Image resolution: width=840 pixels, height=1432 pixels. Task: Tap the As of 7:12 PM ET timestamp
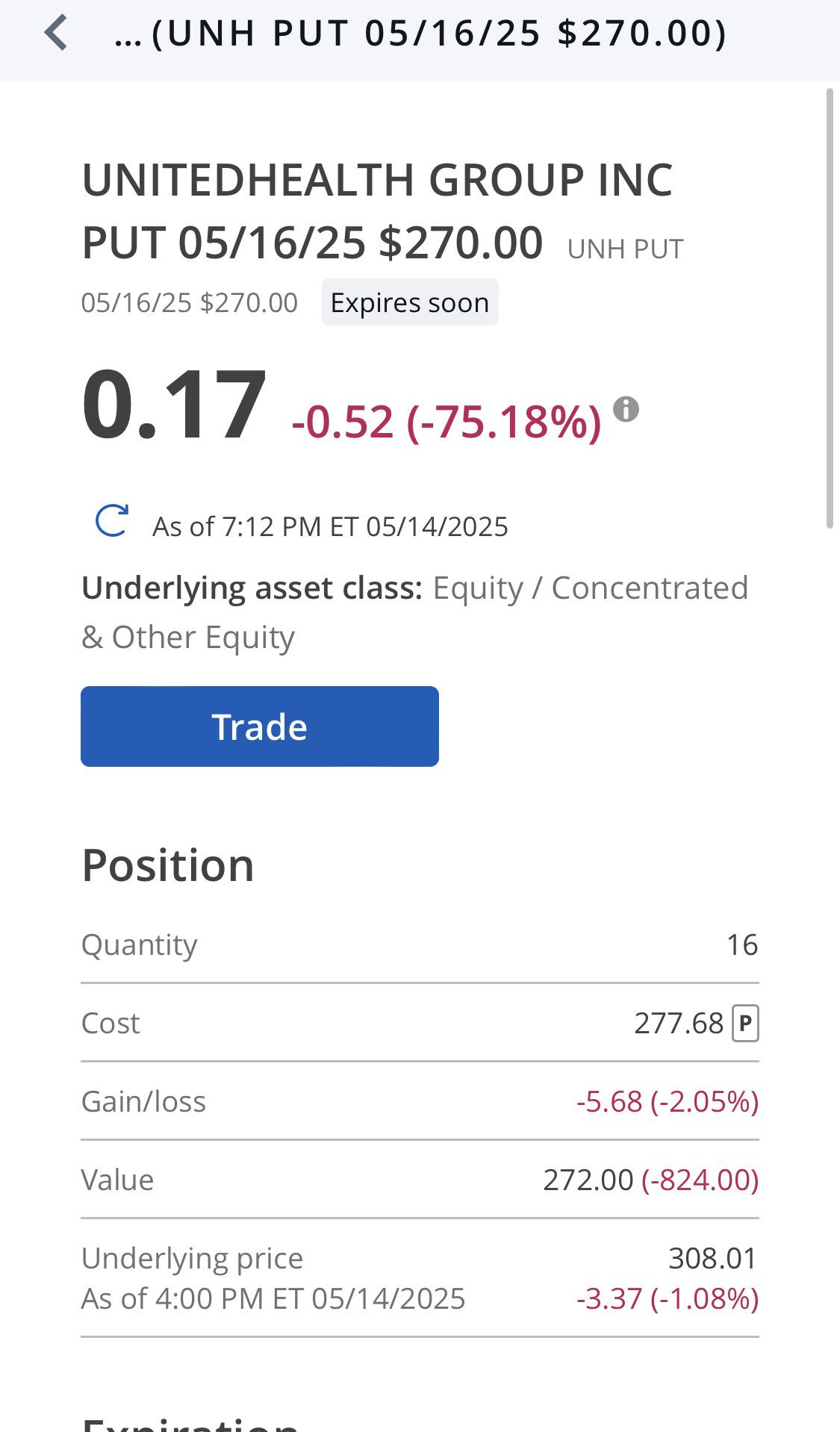pos(330,526)
